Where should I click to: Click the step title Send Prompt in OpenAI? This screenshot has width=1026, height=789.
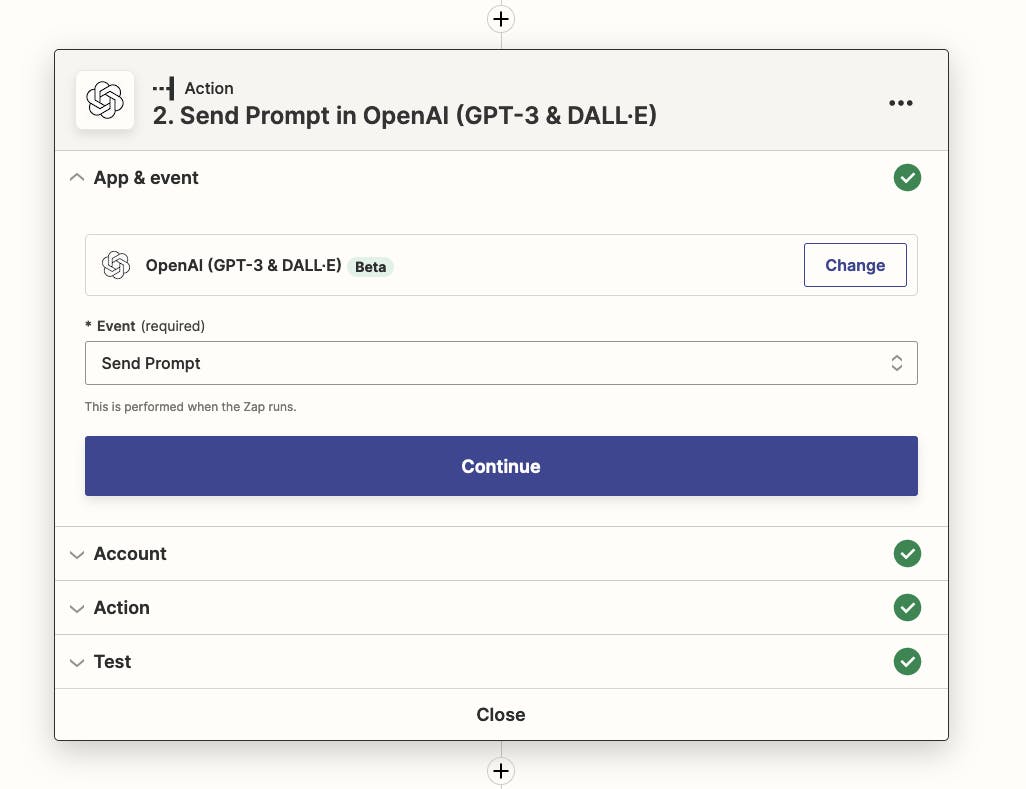point(404,115)
